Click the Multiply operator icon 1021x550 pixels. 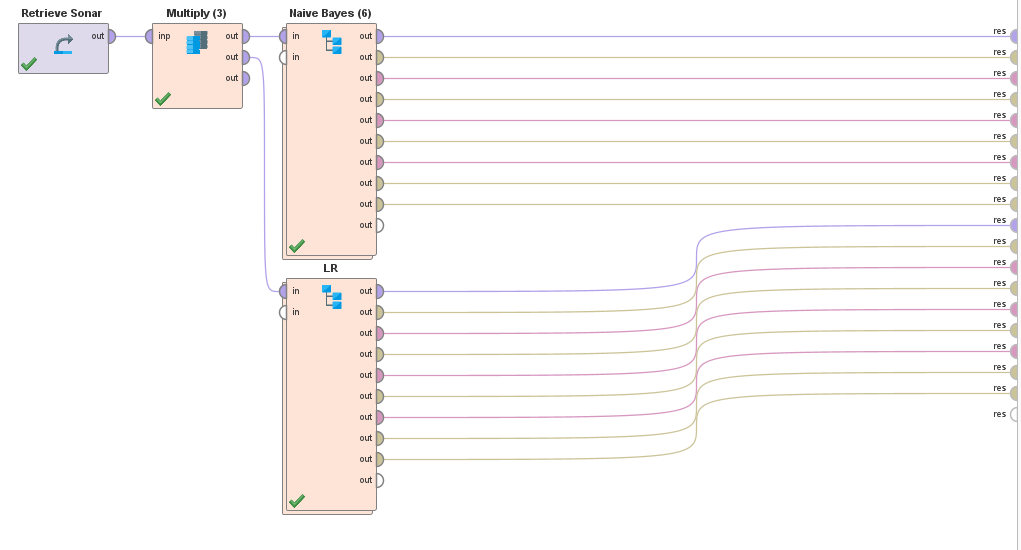point(197,42)
